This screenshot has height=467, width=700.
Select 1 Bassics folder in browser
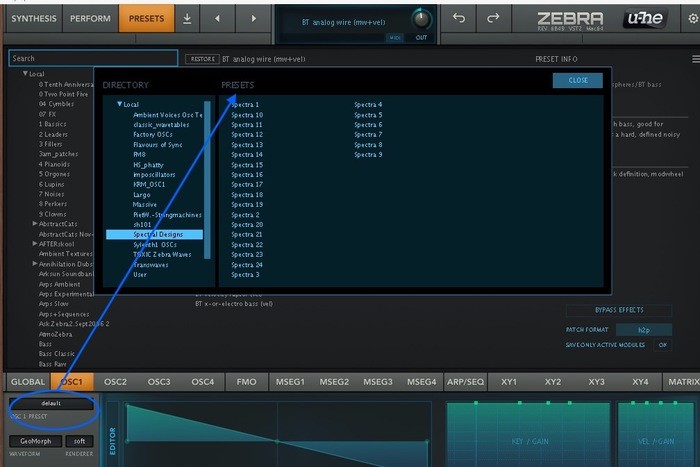pyautogui.click(x=52, y=124)
